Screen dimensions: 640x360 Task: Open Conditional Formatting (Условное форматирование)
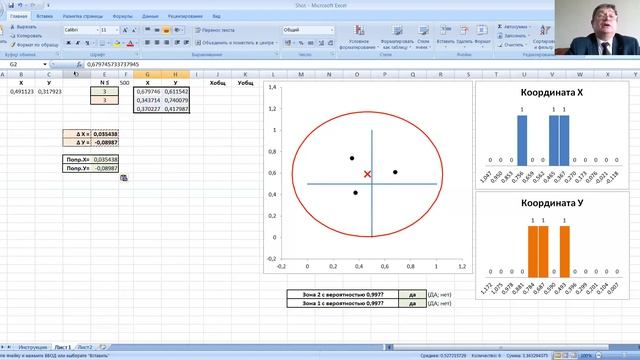click(359, 37)
